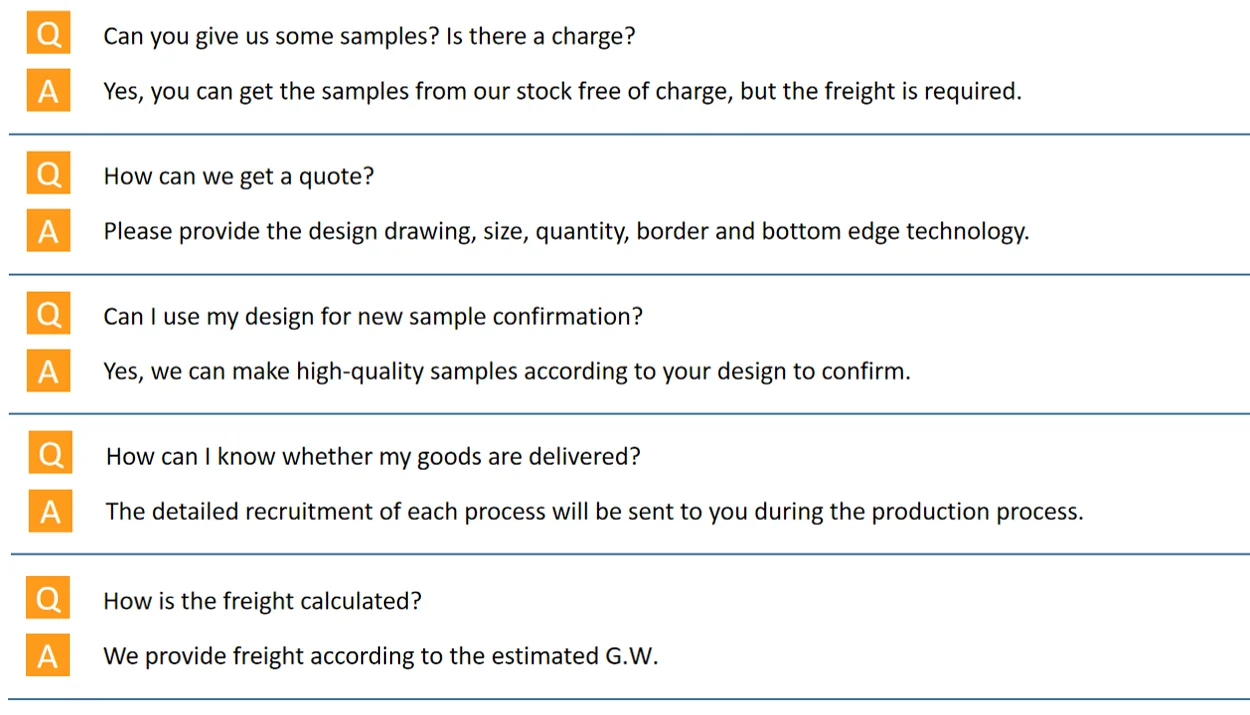Click the Q icon beside the goods delivered question
This screenshot has height=715, width=1250.
(x=50, y=455)
